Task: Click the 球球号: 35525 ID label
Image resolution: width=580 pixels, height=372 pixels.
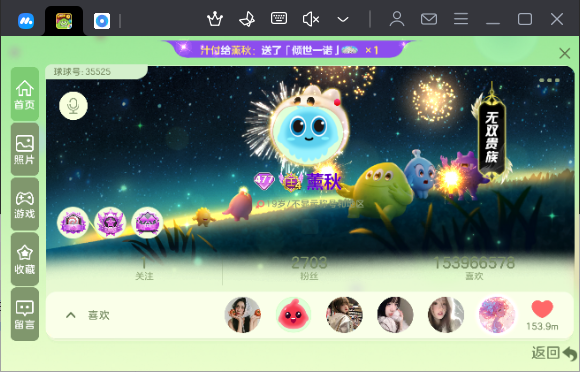Action: [x=82, y=72]
